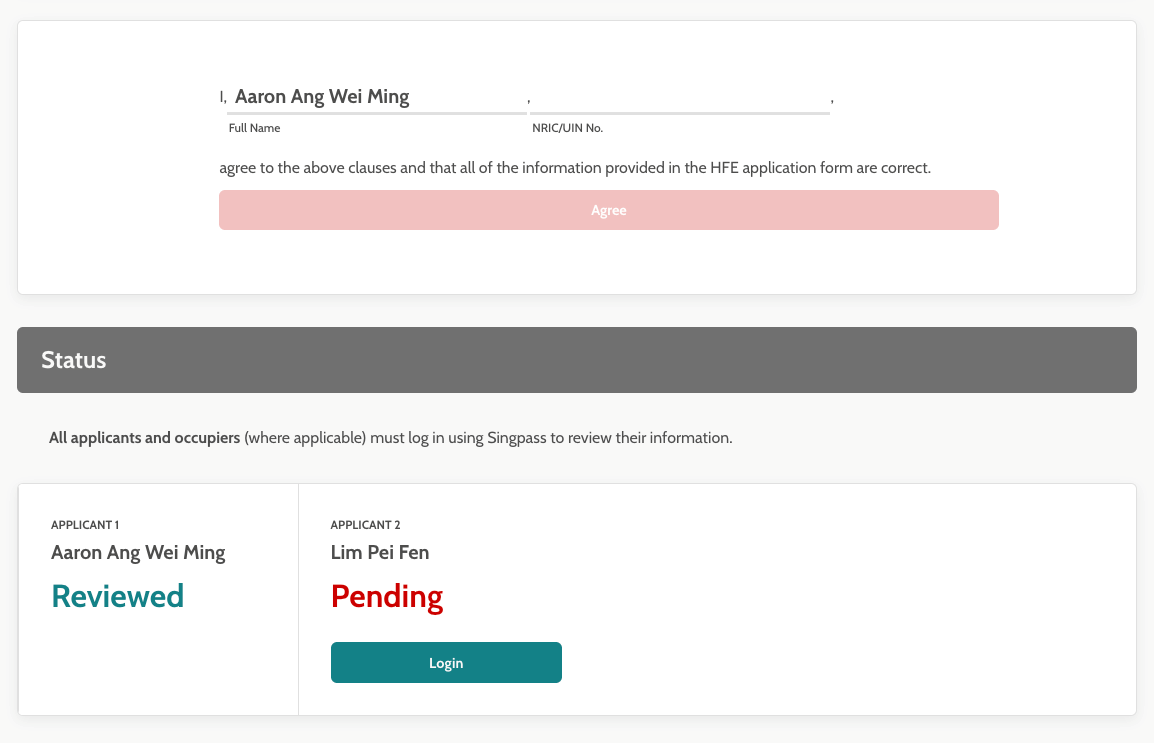
Task: Click the "I," prefix before Full Name
Action: (x=223, y=97)
